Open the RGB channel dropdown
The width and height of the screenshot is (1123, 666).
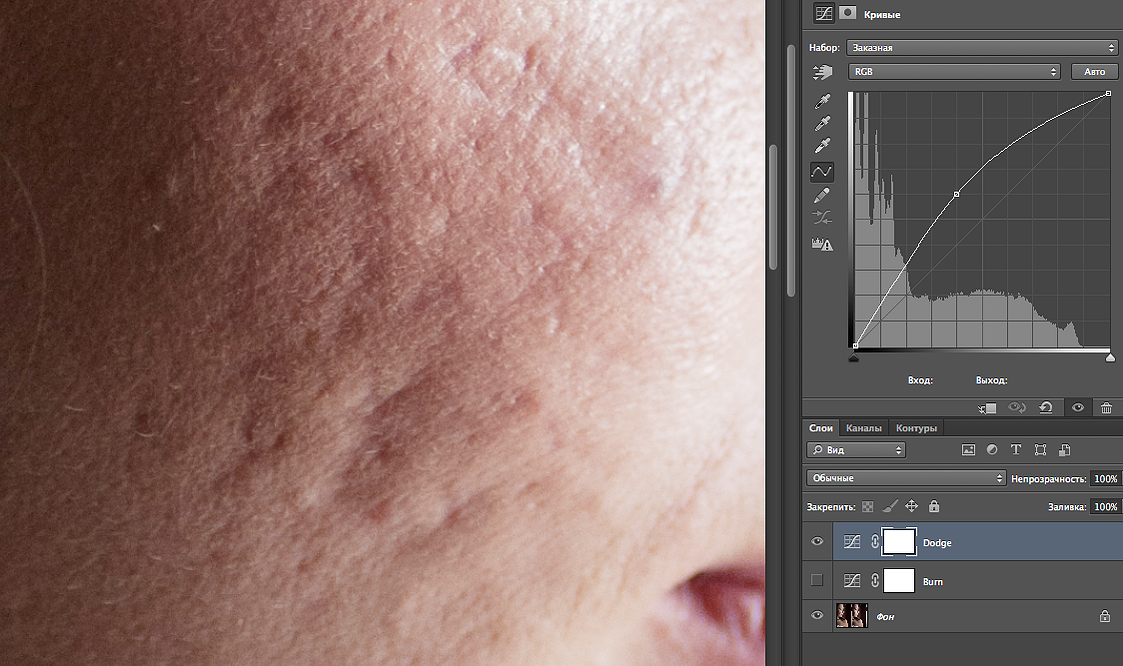tap(954, 72)
